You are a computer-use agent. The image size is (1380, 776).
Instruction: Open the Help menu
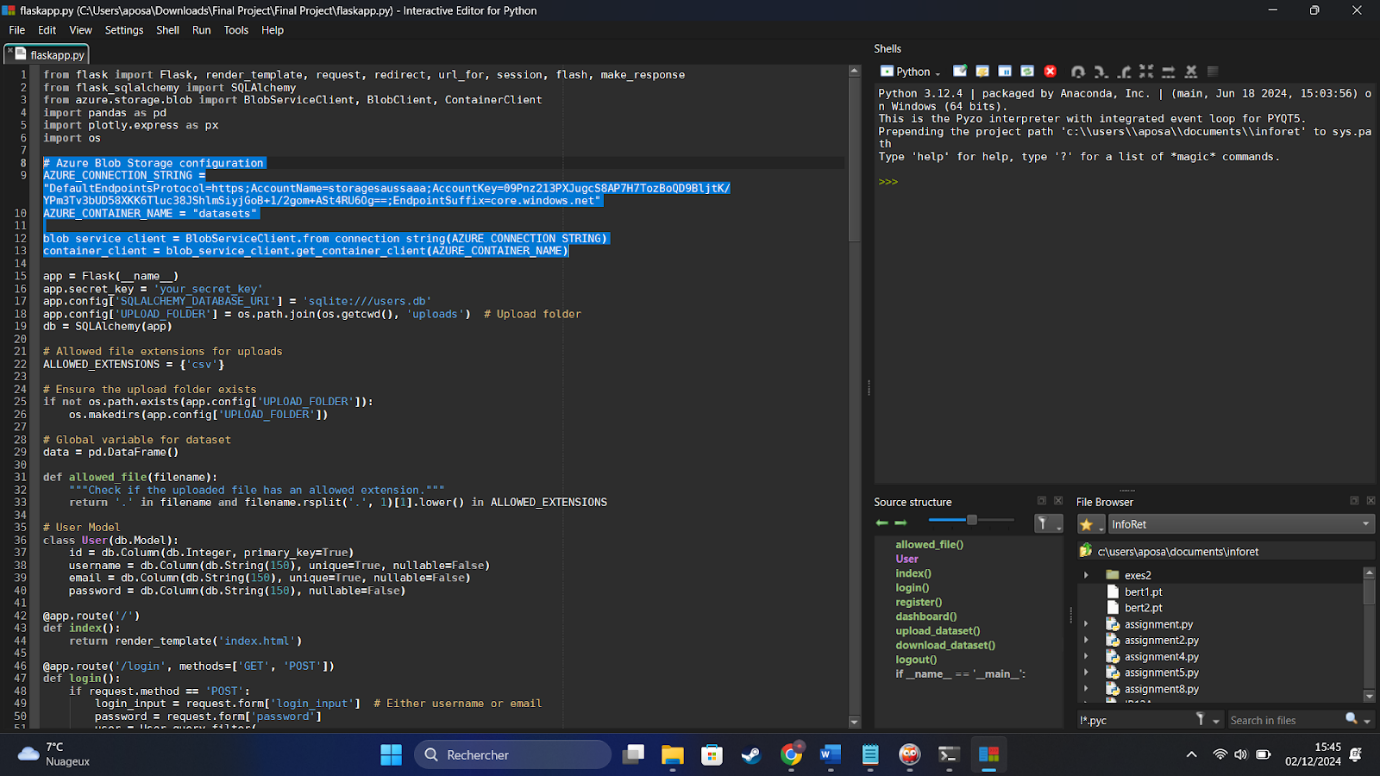tap(272, 30)
